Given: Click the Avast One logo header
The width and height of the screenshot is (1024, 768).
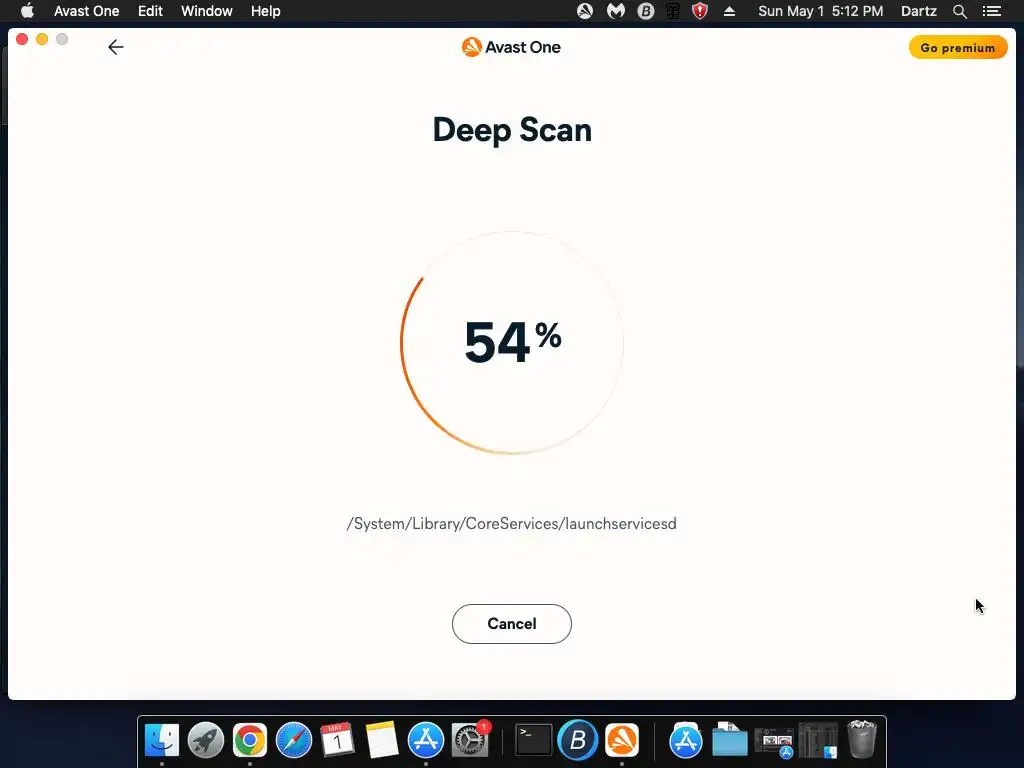Looking at the screenshot, I should coord(511,47).
